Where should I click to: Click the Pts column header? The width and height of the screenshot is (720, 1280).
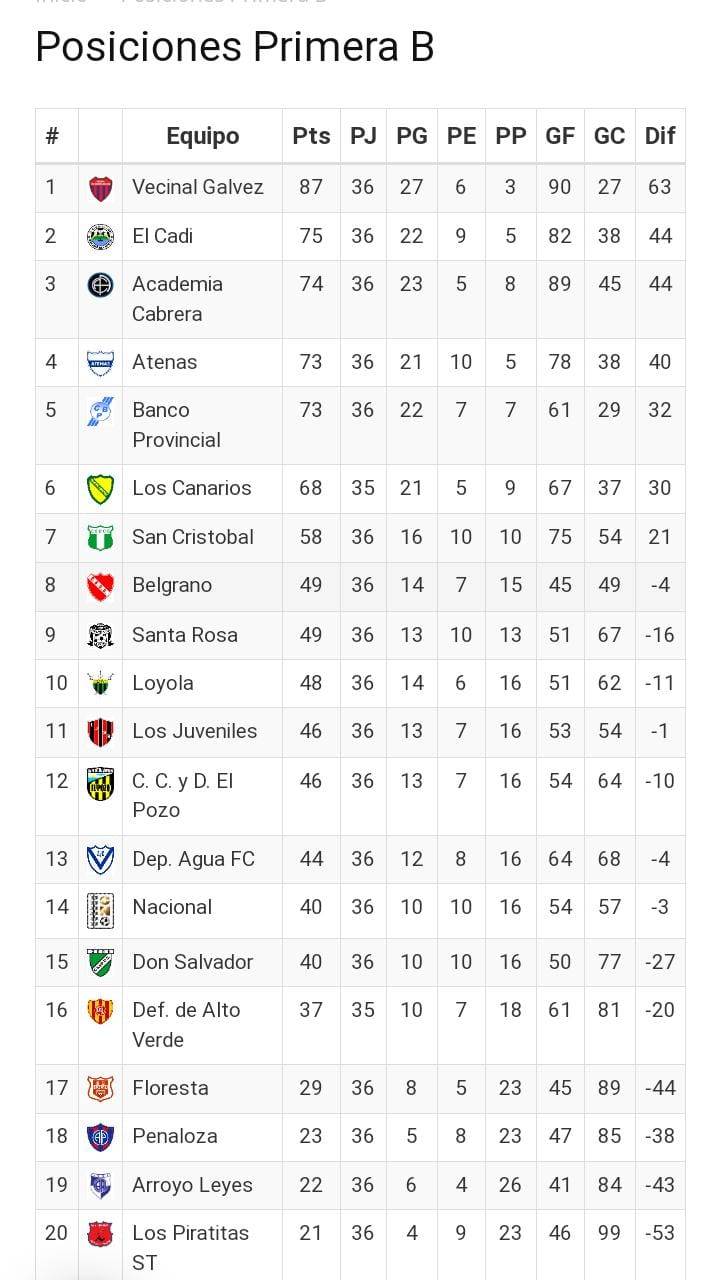(311, 136)
